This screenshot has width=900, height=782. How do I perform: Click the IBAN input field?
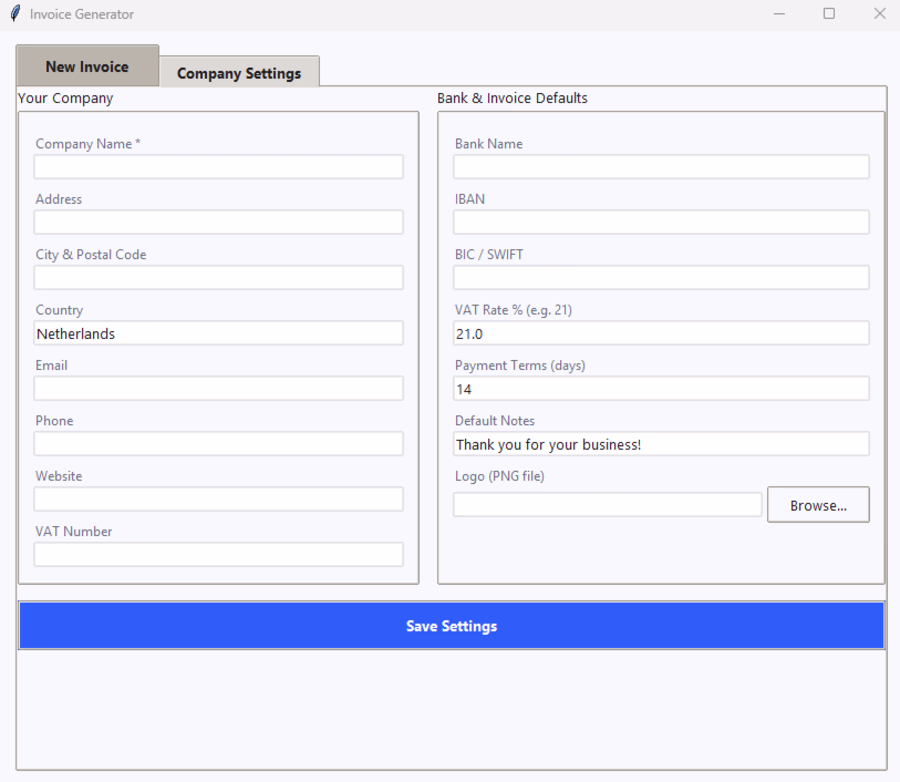point(661,222)
